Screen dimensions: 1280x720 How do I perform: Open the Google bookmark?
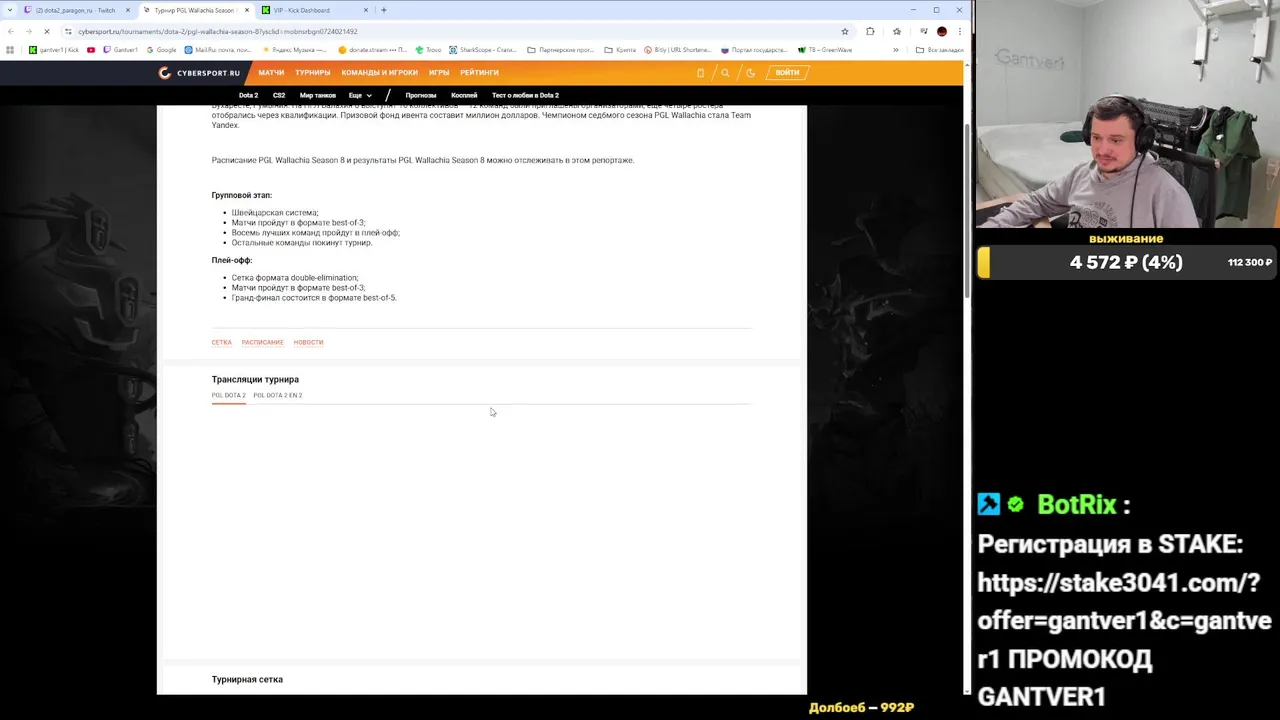pyautogui.click(x=161, y=50)
